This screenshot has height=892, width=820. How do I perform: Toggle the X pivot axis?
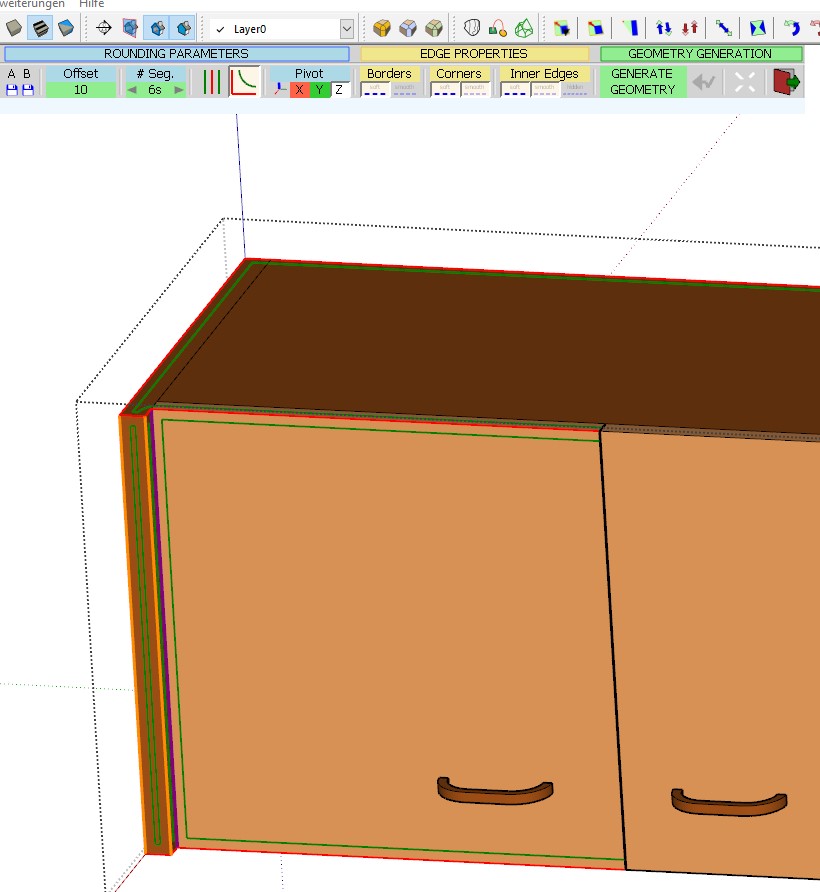299,90
